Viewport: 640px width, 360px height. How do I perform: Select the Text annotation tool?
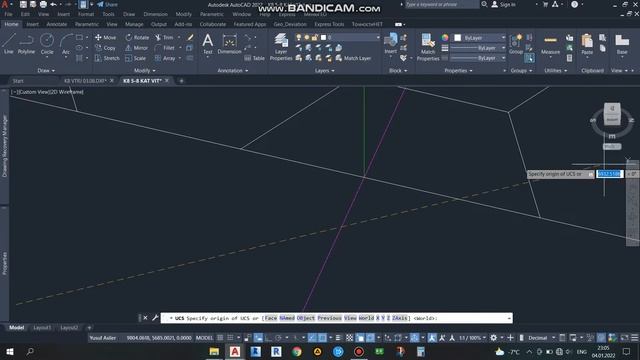208,44
